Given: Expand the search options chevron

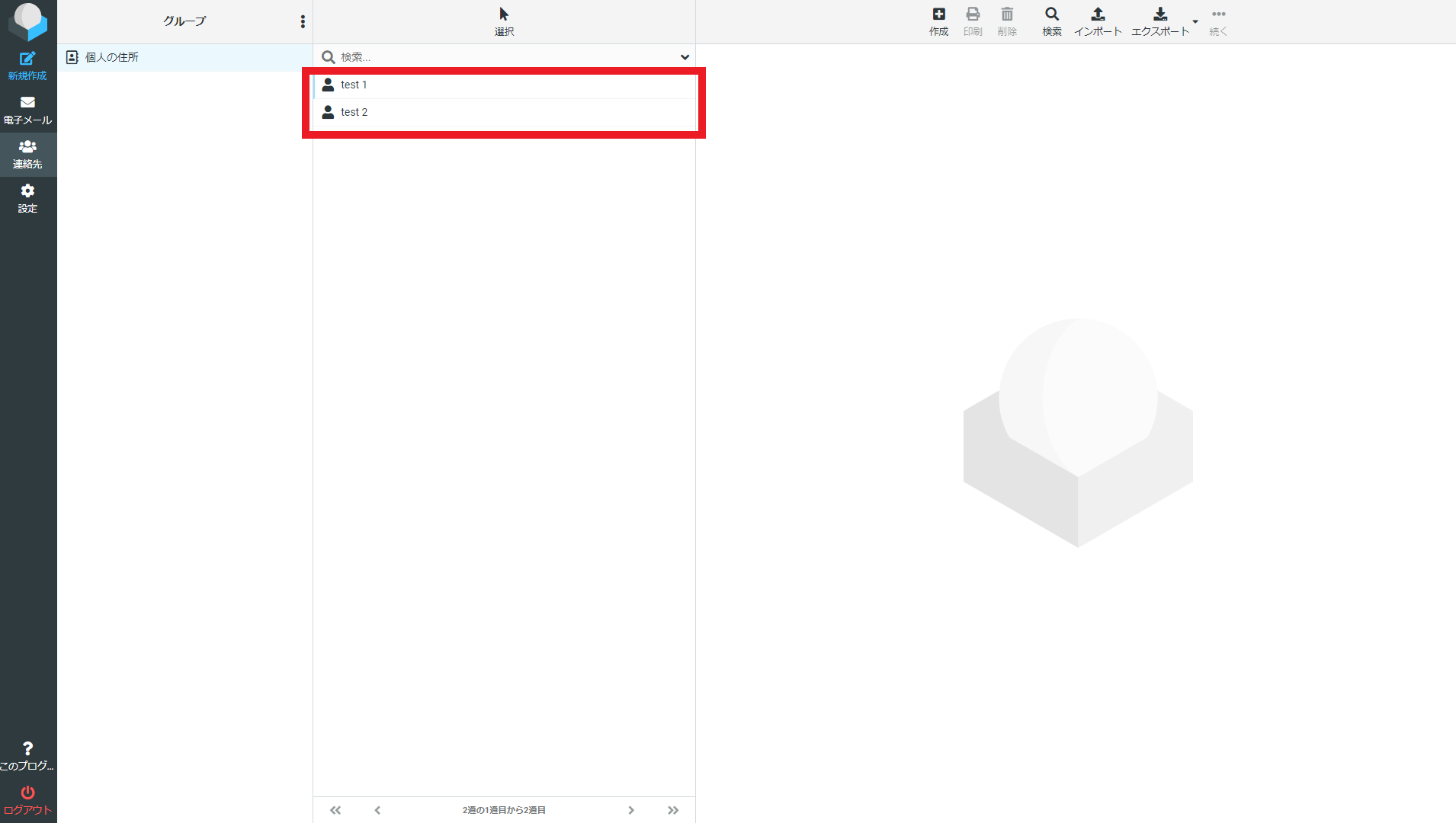Looking at the screenshot, I should (685, 57).
